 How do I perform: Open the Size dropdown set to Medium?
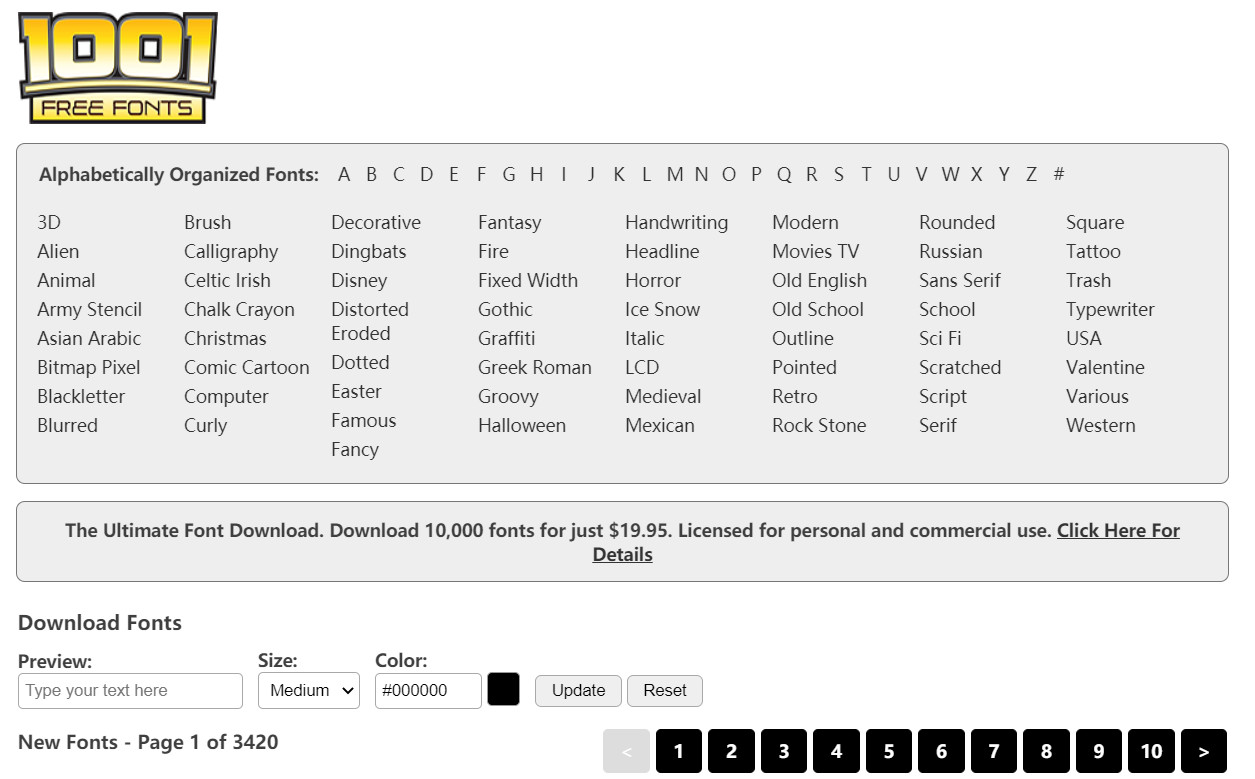pyautogui.click(x=308, y=690)
